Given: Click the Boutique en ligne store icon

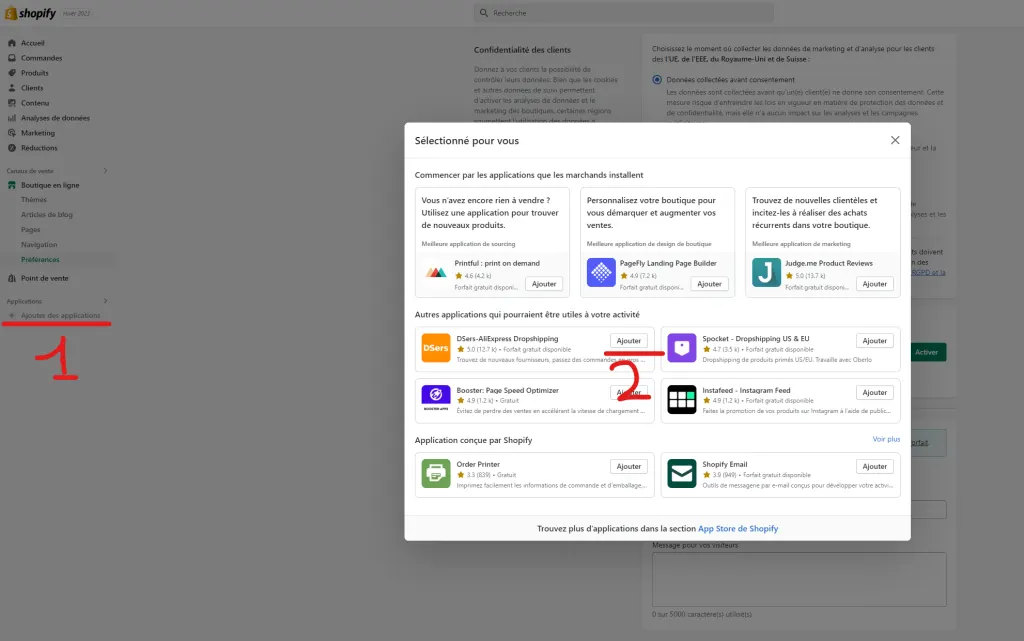Looking at the screenshot, I should click(11, 185).
